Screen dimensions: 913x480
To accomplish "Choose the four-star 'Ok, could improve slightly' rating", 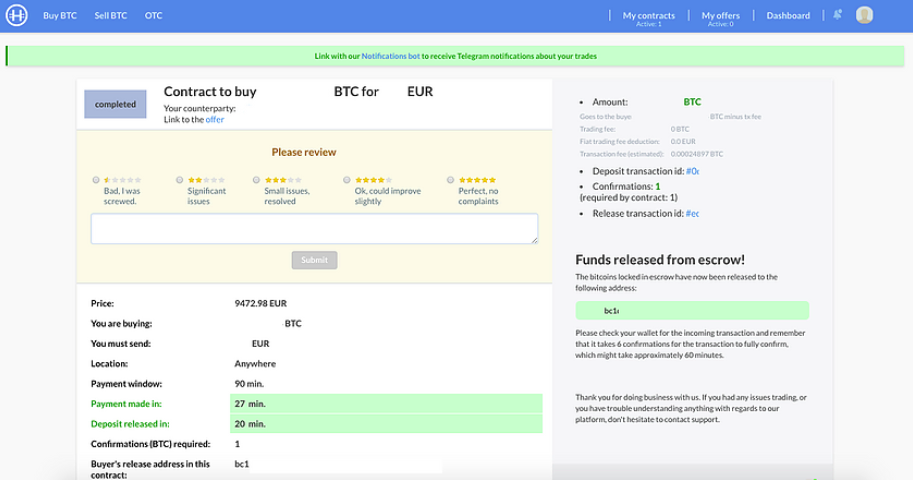I will [346, 180].
